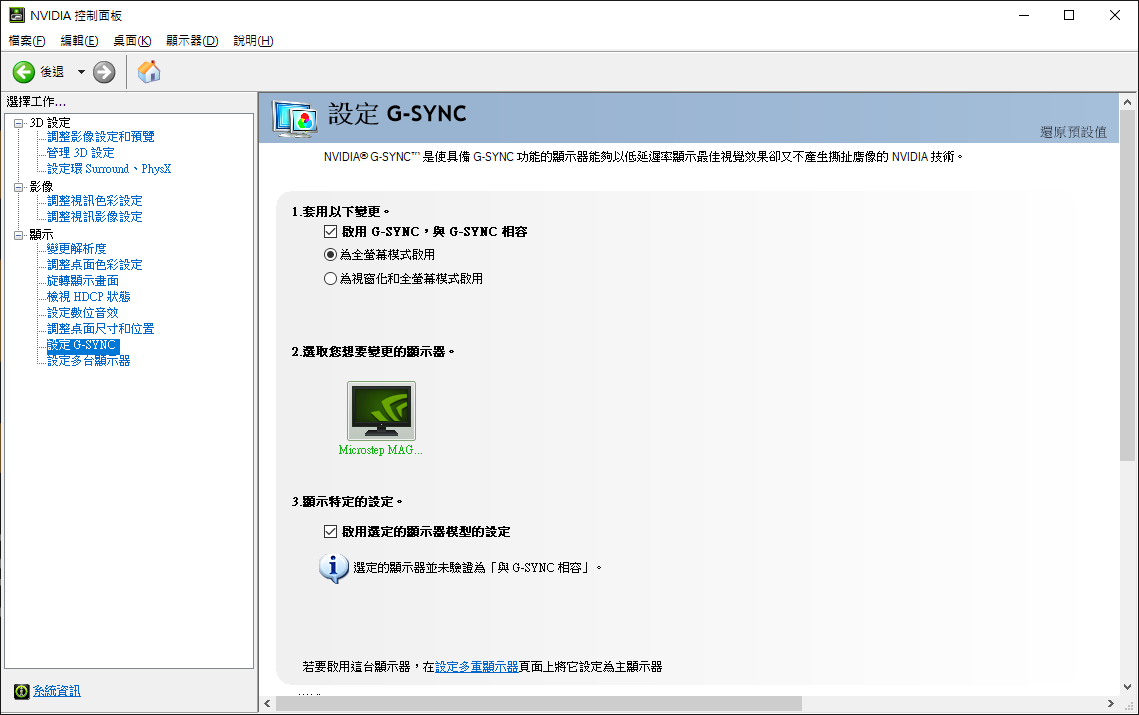This screenshot has width=1139, height=715.
Task: Open 檢視 HDCP 狀態 in tree
Action: [x=89, y=296]
